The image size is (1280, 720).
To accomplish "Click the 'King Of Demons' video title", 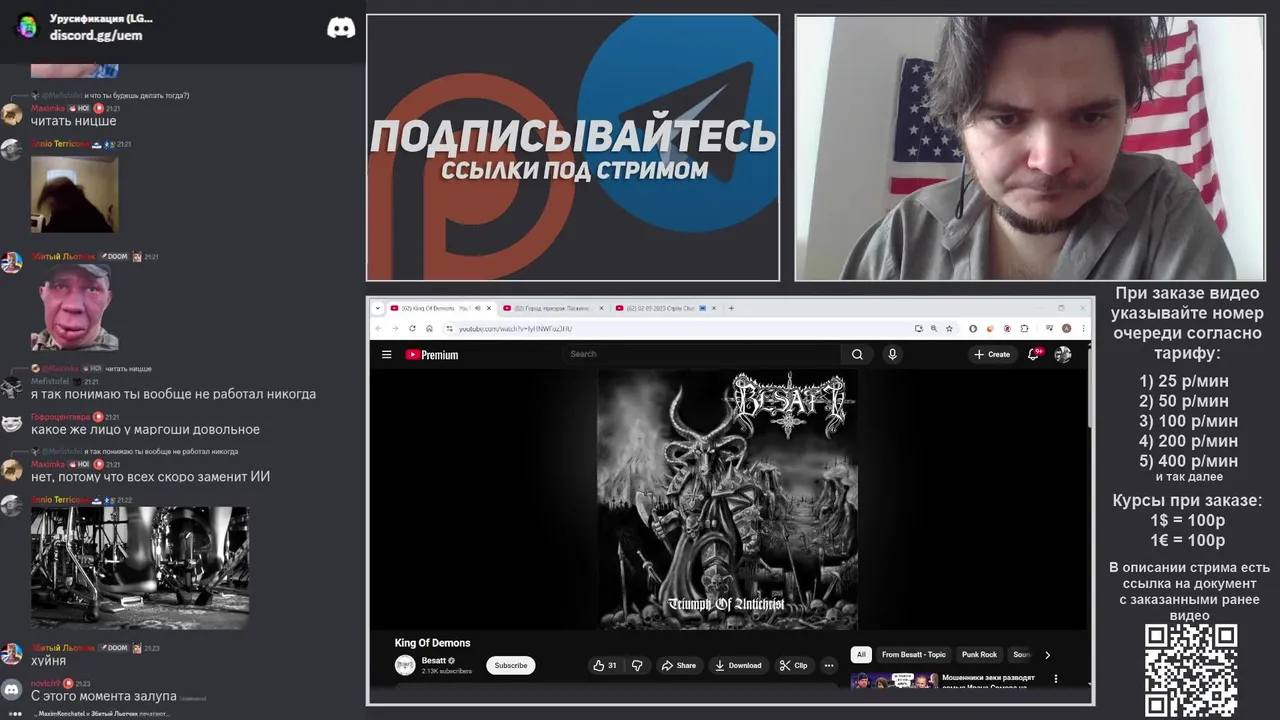I will 432,643.
